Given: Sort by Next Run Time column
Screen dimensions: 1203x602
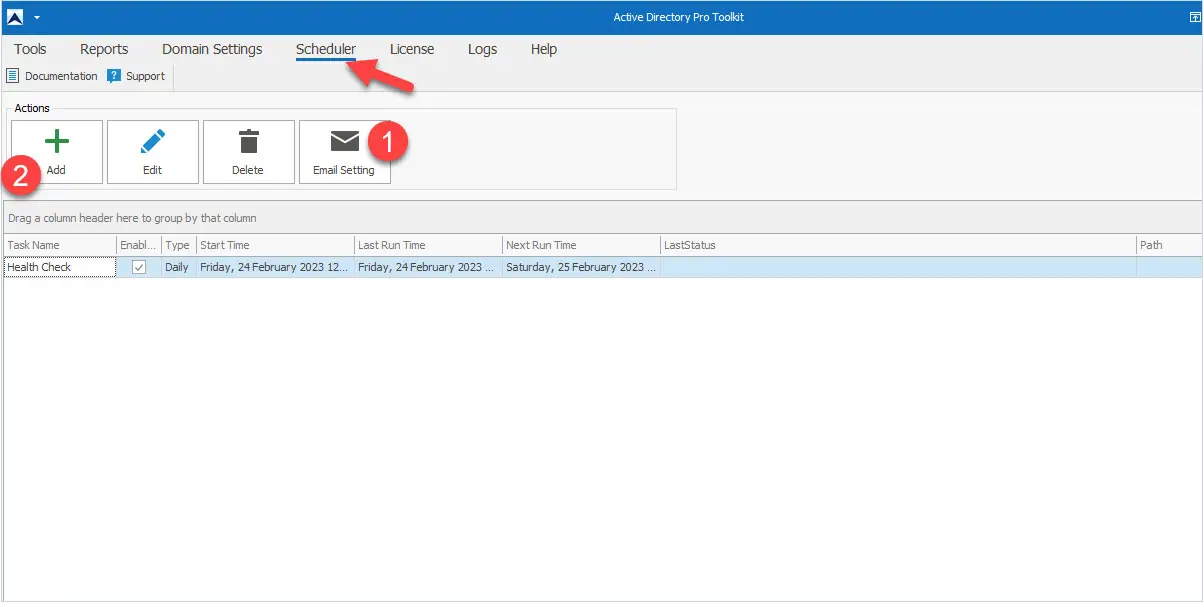Looking at the screenshot, I should [x=581, y=245].
